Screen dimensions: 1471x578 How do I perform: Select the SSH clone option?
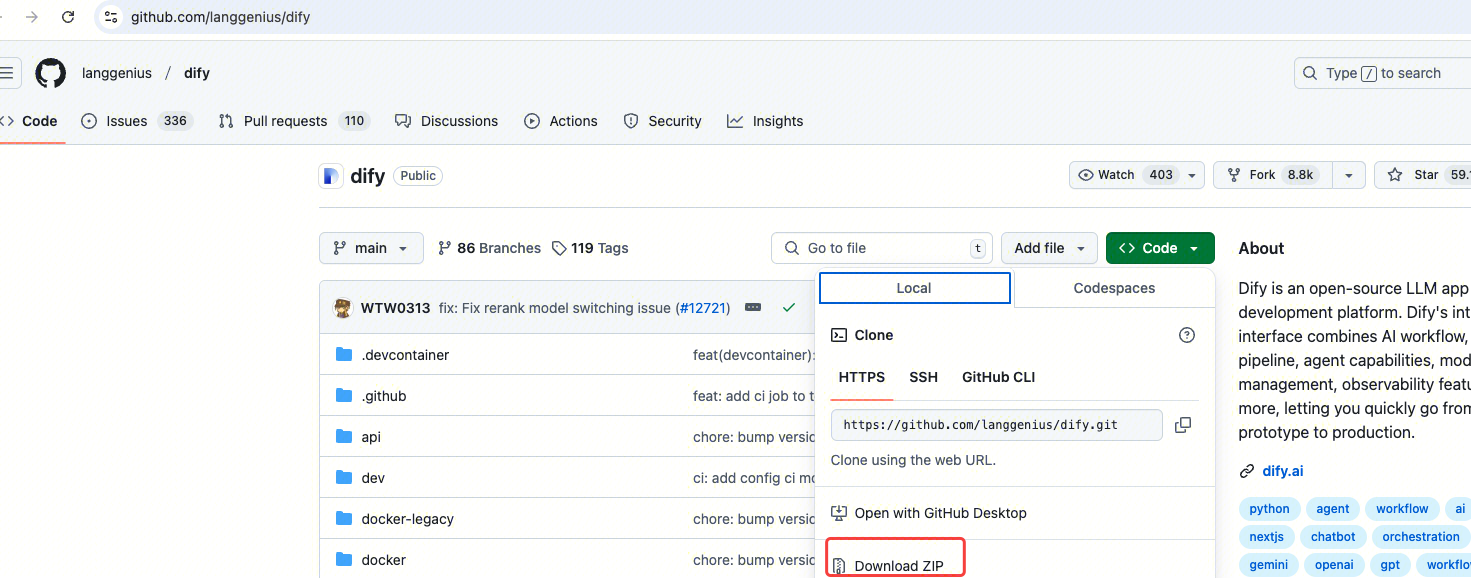click(x=923, y=377)
